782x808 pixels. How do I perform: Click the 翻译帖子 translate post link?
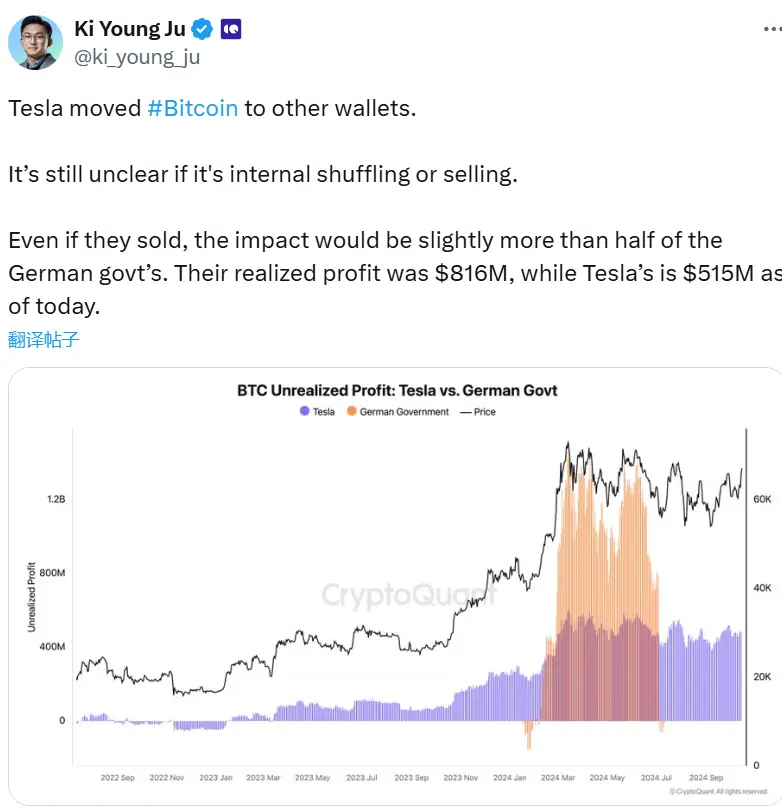[43, 340]
